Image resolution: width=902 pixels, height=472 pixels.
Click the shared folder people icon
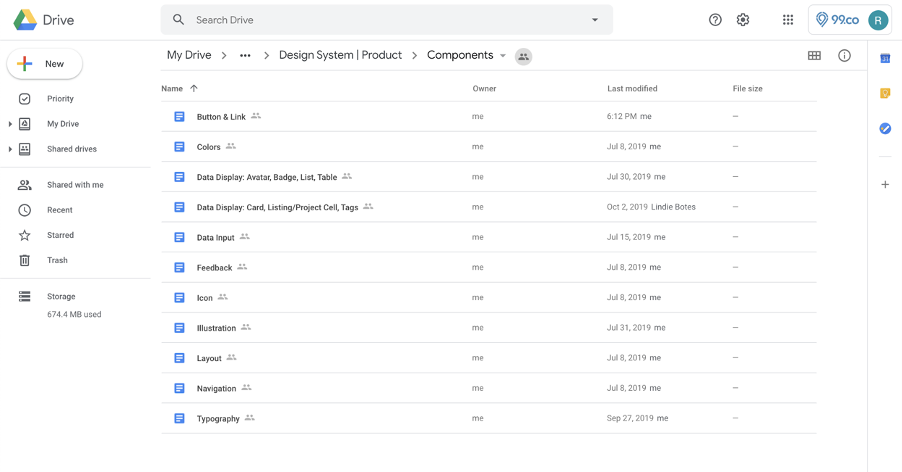coord(523,57)
